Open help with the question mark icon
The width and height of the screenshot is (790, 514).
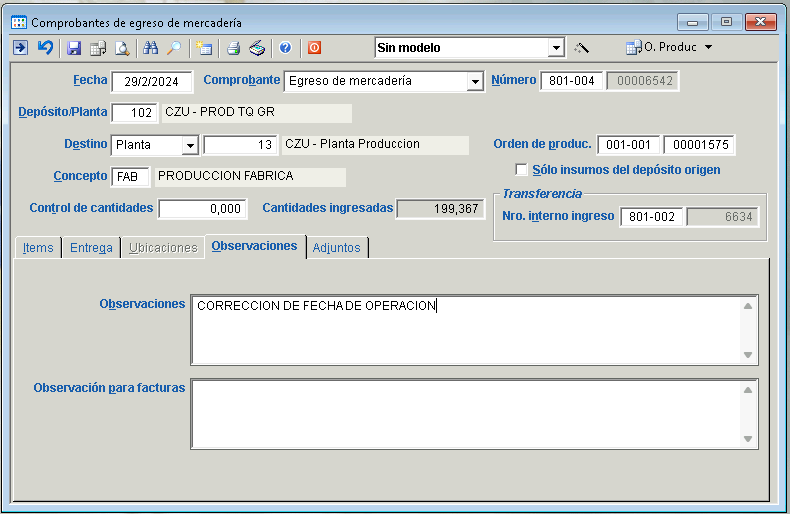285,47
